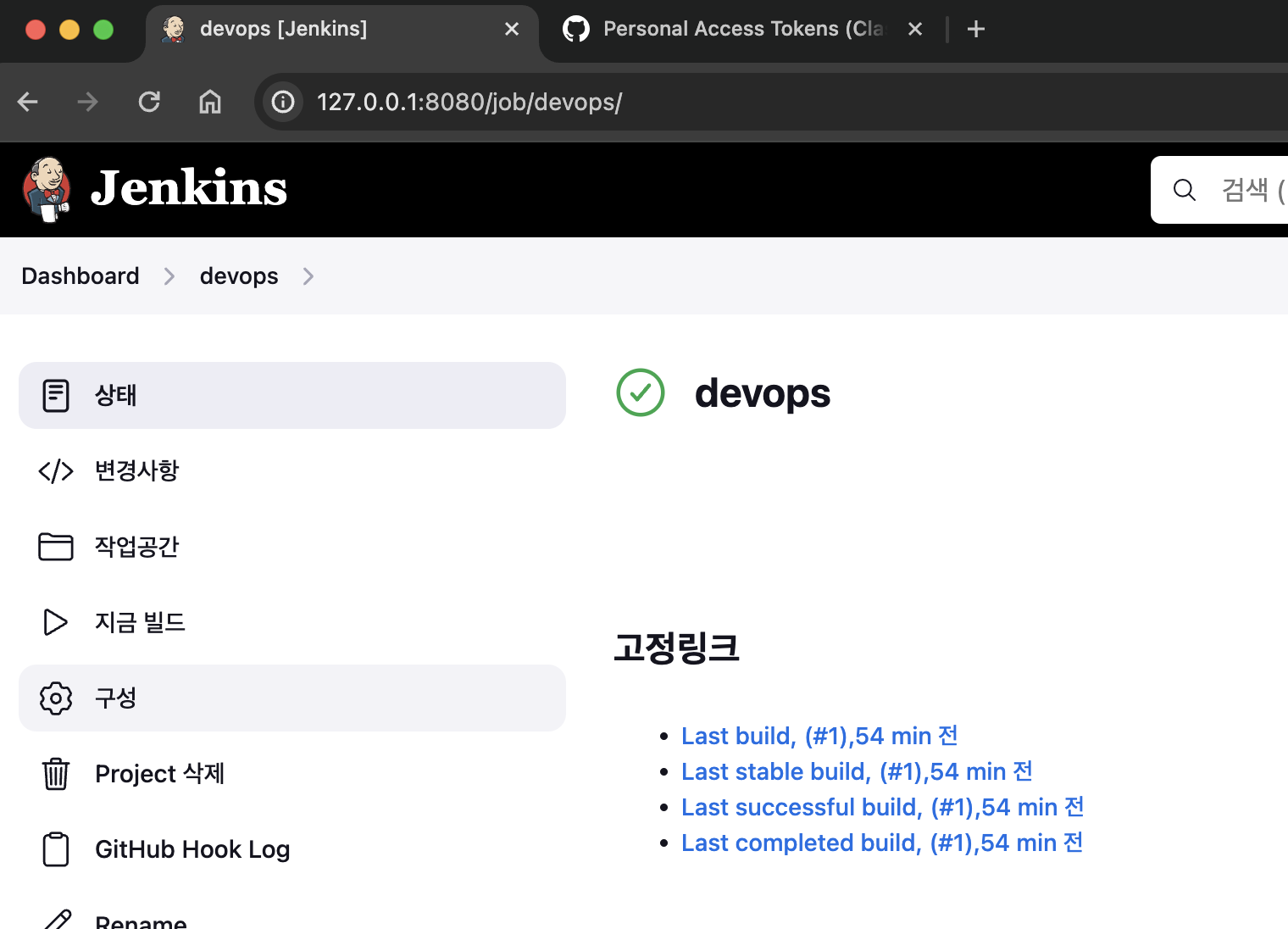Open the Last completed build (#1) link

[x=882, y=843]
